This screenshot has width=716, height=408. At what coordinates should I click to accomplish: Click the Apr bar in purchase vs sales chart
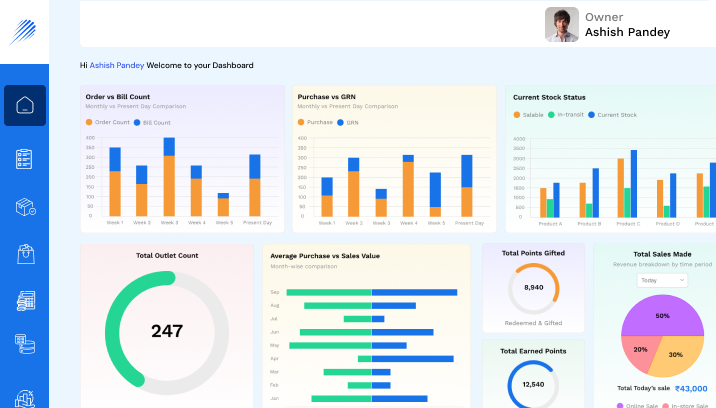[x=405, y=359]
